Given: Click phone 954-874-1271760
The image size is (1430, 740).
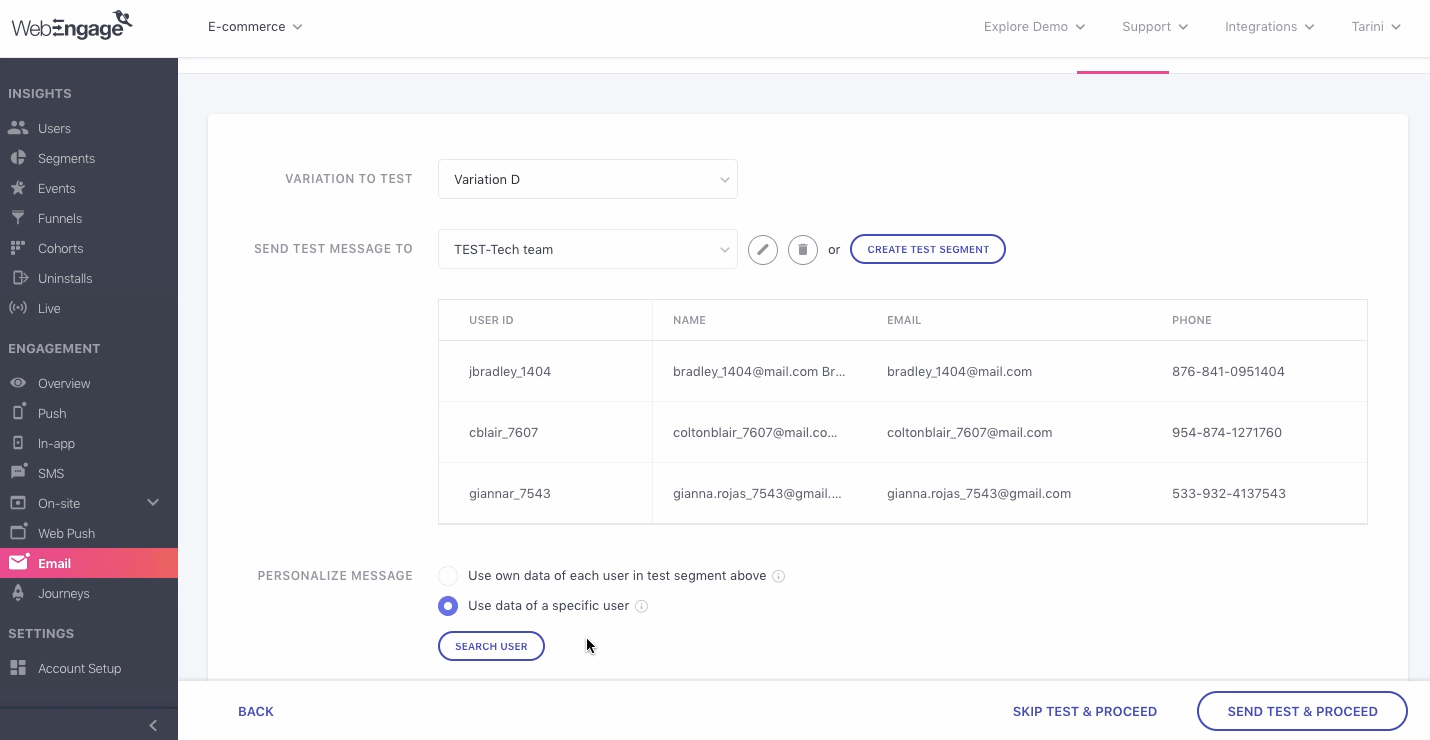Looking at the screenshot, I should pos(1227,433).
